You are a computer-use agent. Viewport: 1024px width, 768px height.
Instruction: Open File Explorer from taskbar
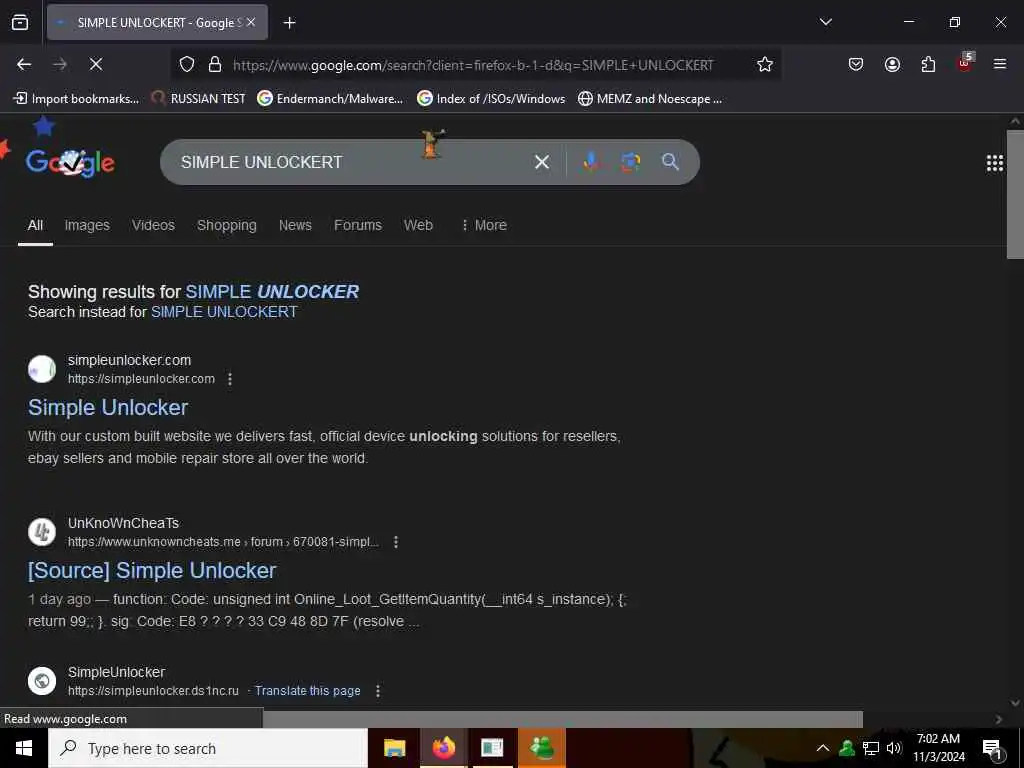(x=394, y=748)
